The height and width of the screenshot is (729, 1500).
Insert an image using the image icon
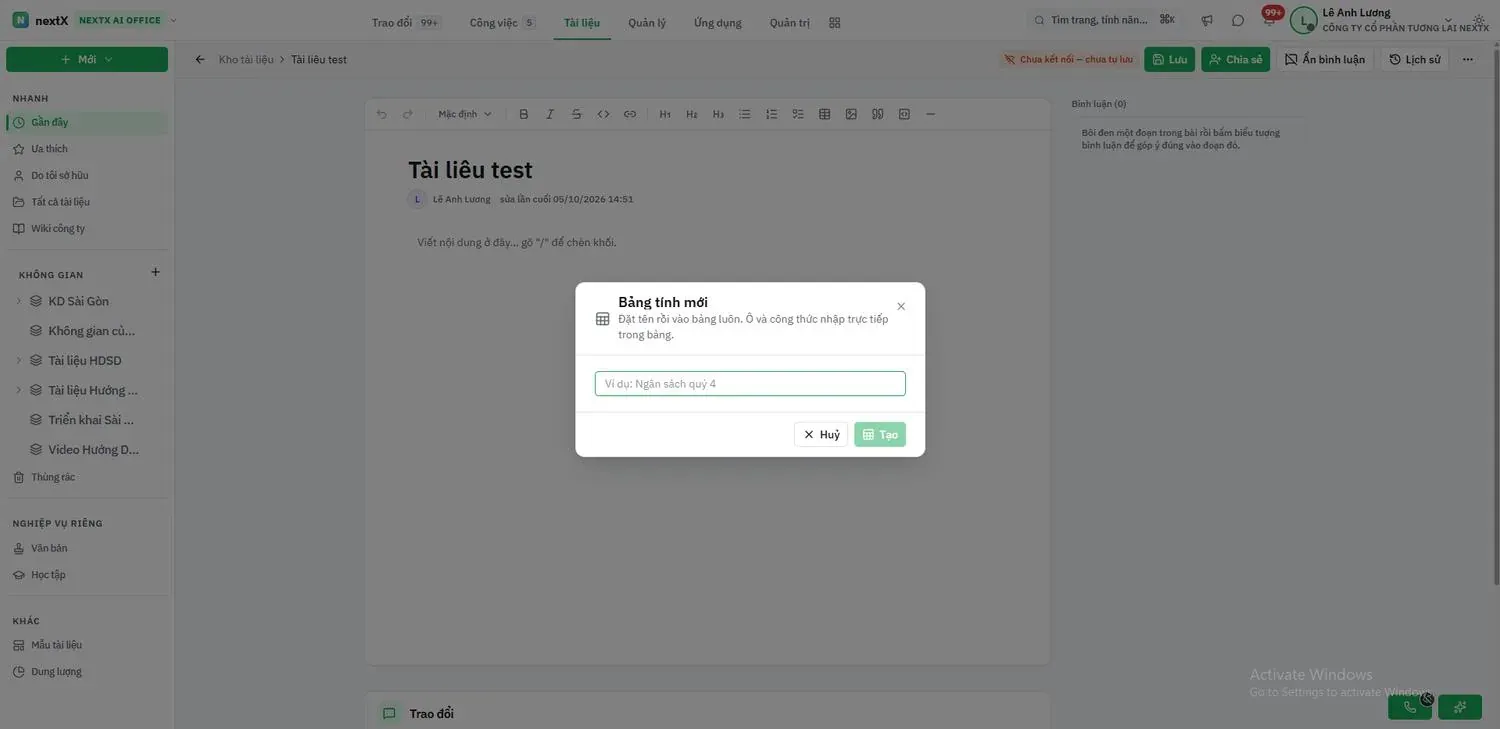tap(851, 114)
